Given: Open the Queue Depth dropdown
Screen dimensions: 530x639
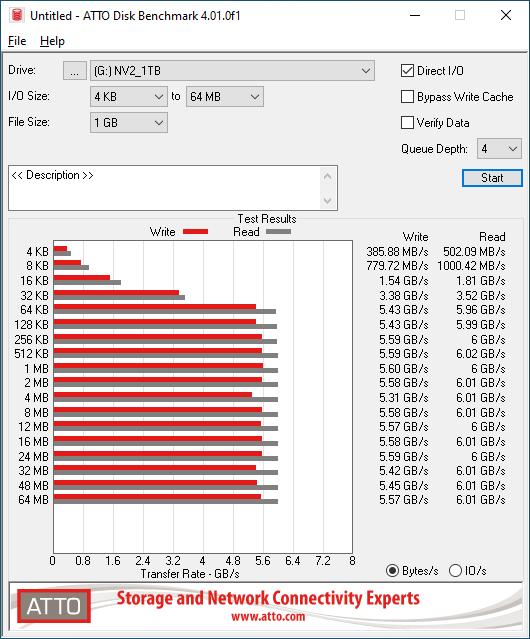Looking at the screenshot, I should coord(499,149).
